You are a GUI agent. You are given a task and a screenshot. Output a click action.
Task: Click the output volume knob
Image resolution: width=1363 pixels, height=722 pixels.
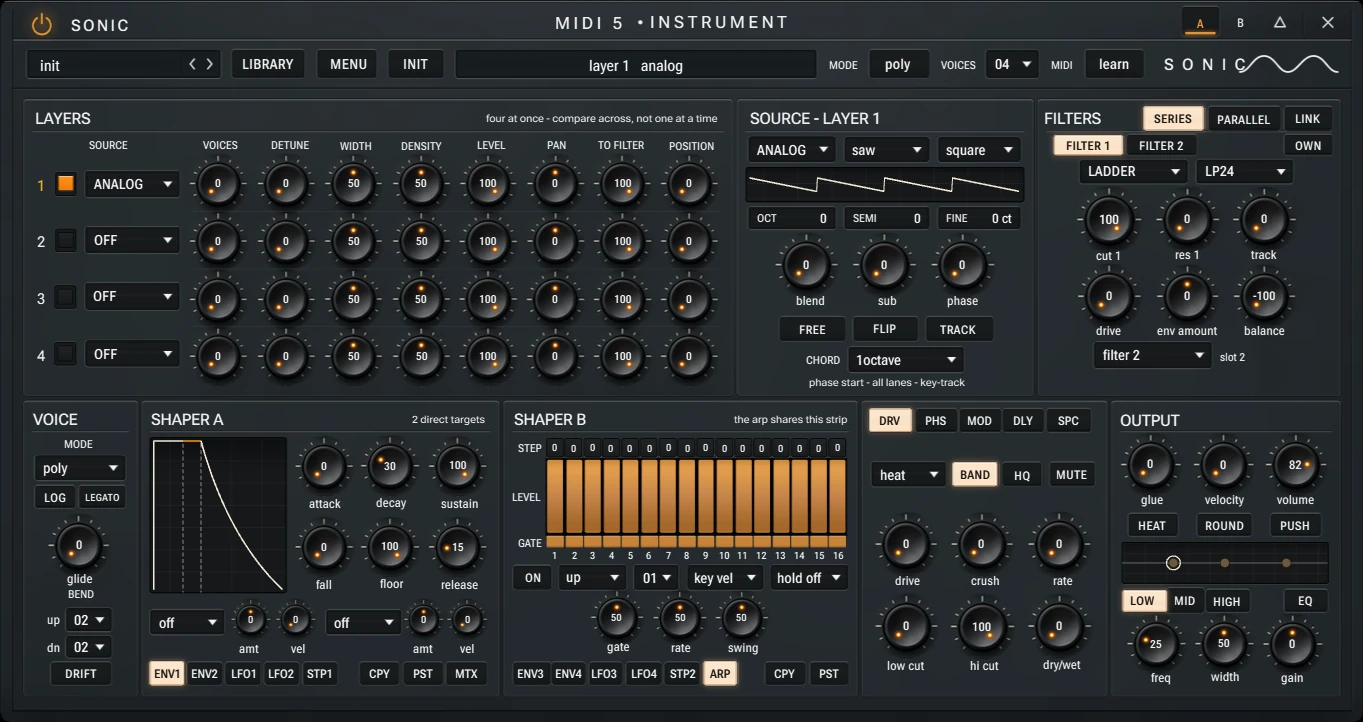(1295, 465)
